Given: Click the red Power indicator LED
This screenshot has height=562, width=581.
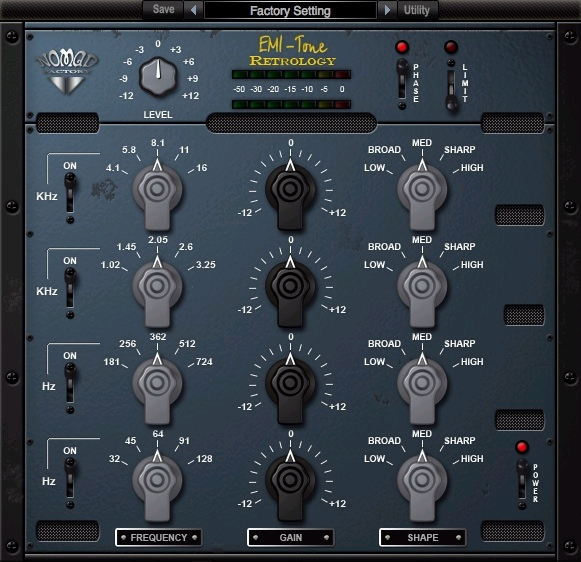Looking at the screenshot, I should coord(522,447).
